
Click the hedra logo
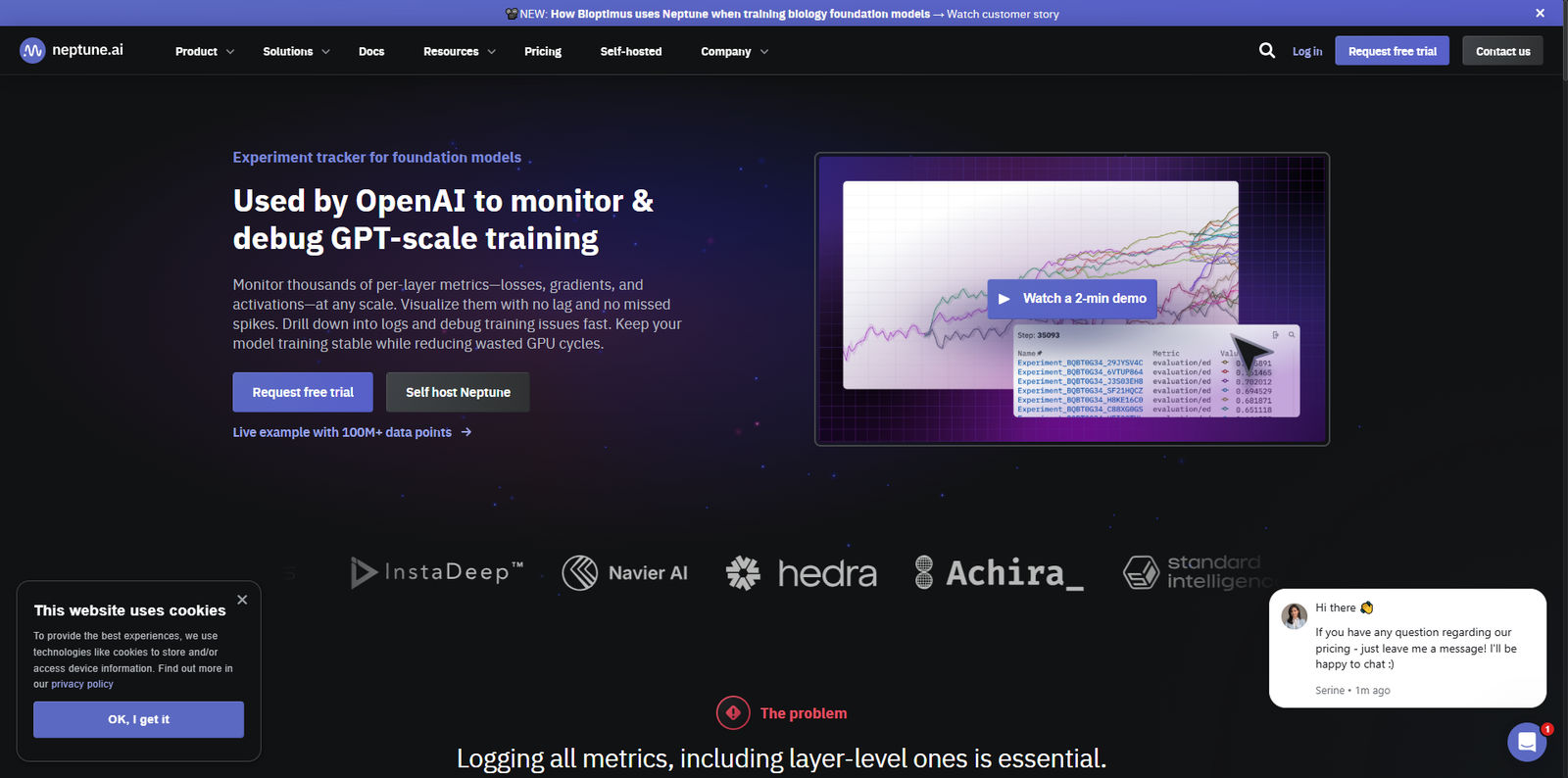point(802,572)
